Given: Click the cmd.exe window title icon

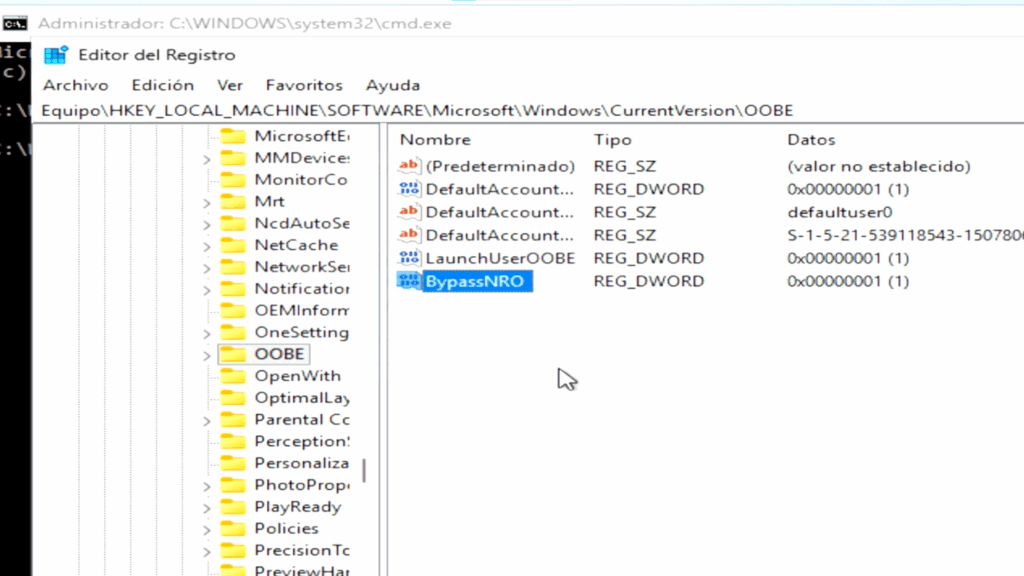Looking at the screenshot, I should coord(15,22).
